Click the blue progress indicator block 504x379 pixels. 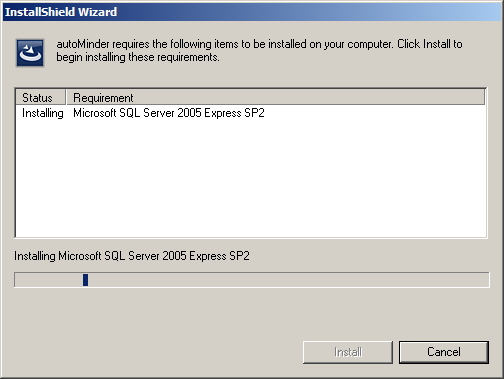85,280
